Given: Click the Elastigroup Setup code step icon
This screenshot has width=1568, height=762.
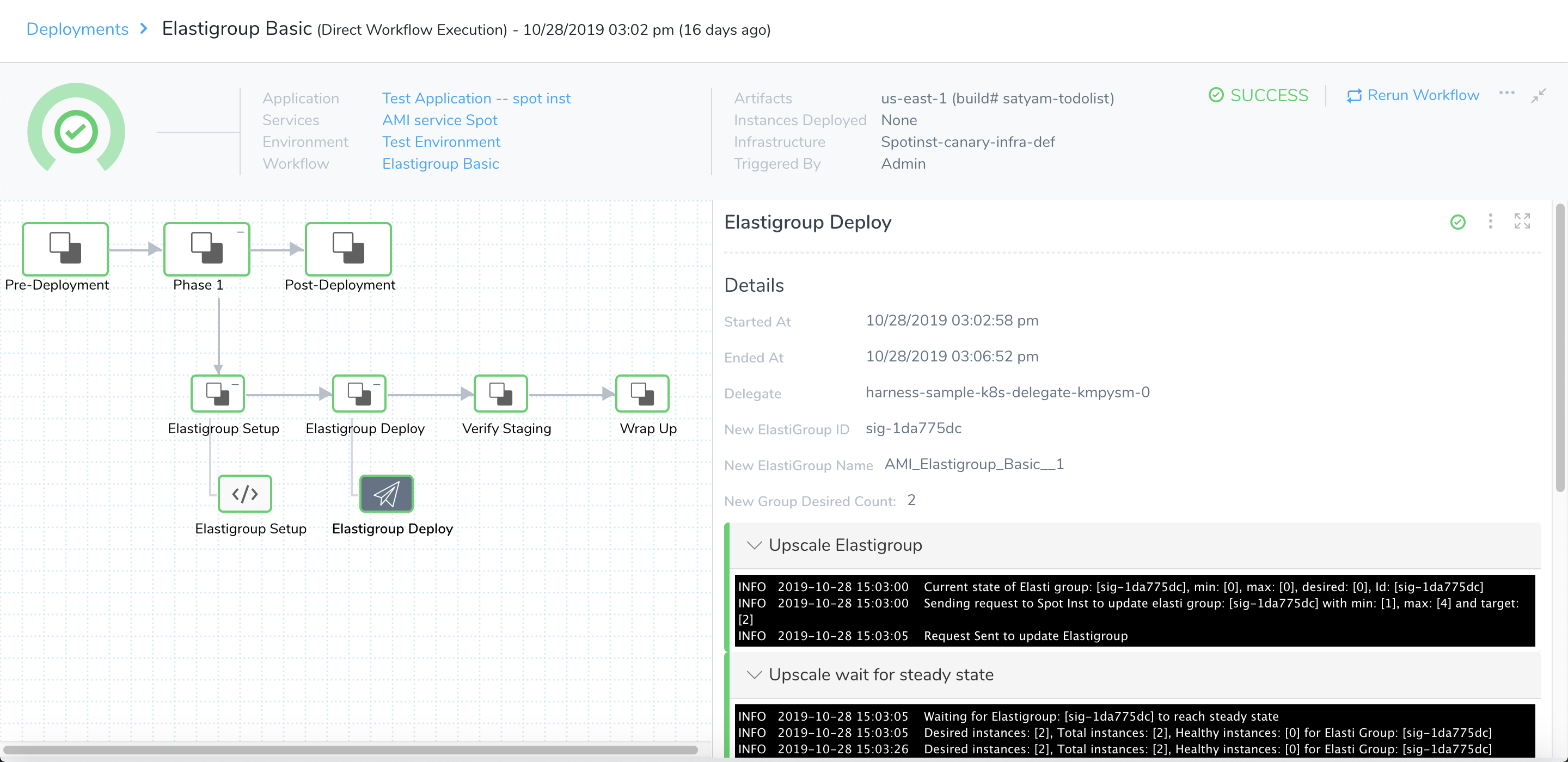Looking at the screenshot, I should [244, 494].
